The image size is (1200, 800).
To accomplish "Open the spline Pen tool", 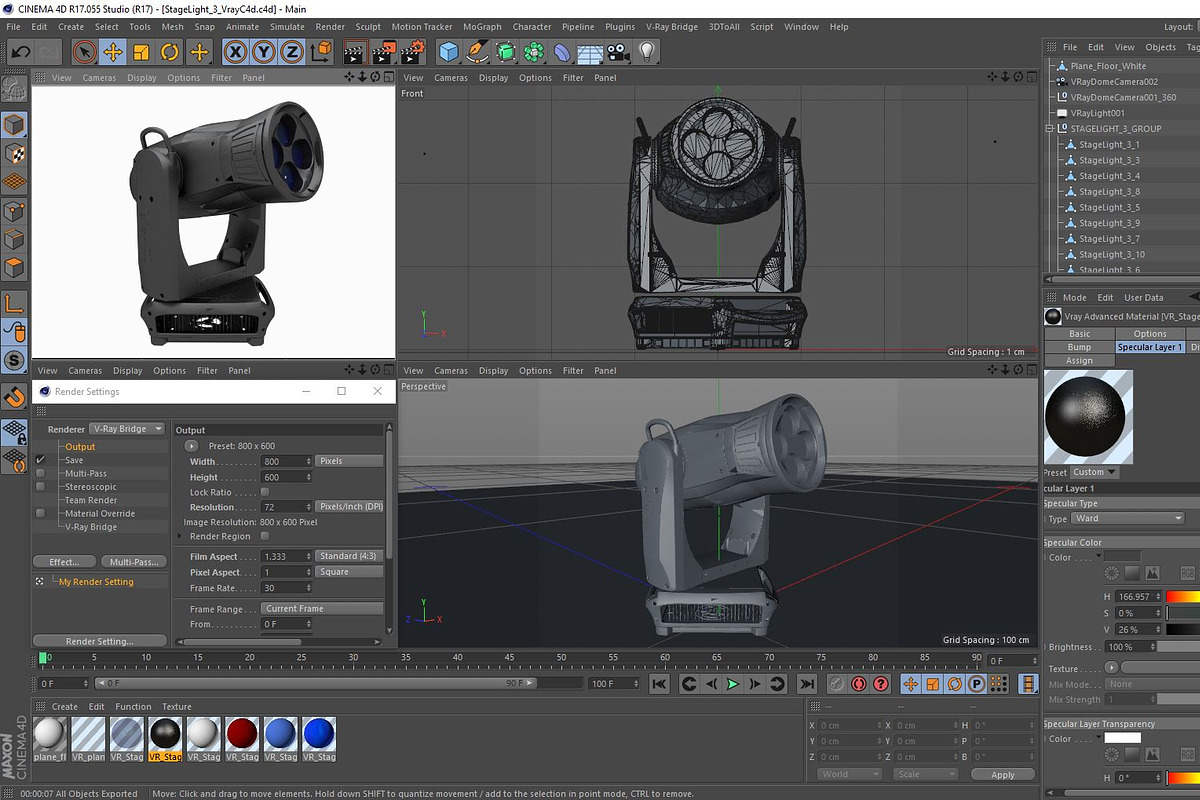I will [x=478, y=52].
